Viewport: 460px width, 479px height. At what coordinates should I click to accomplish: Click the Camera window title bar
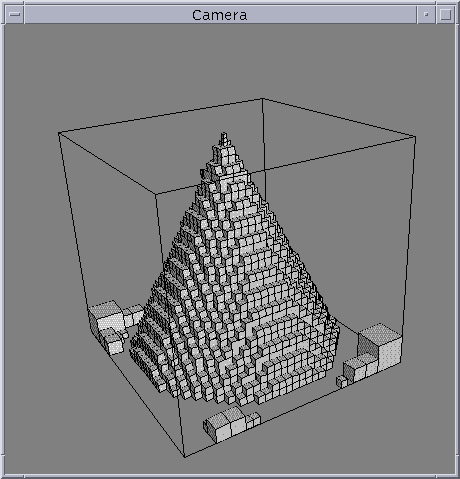[x=220, y=15]
